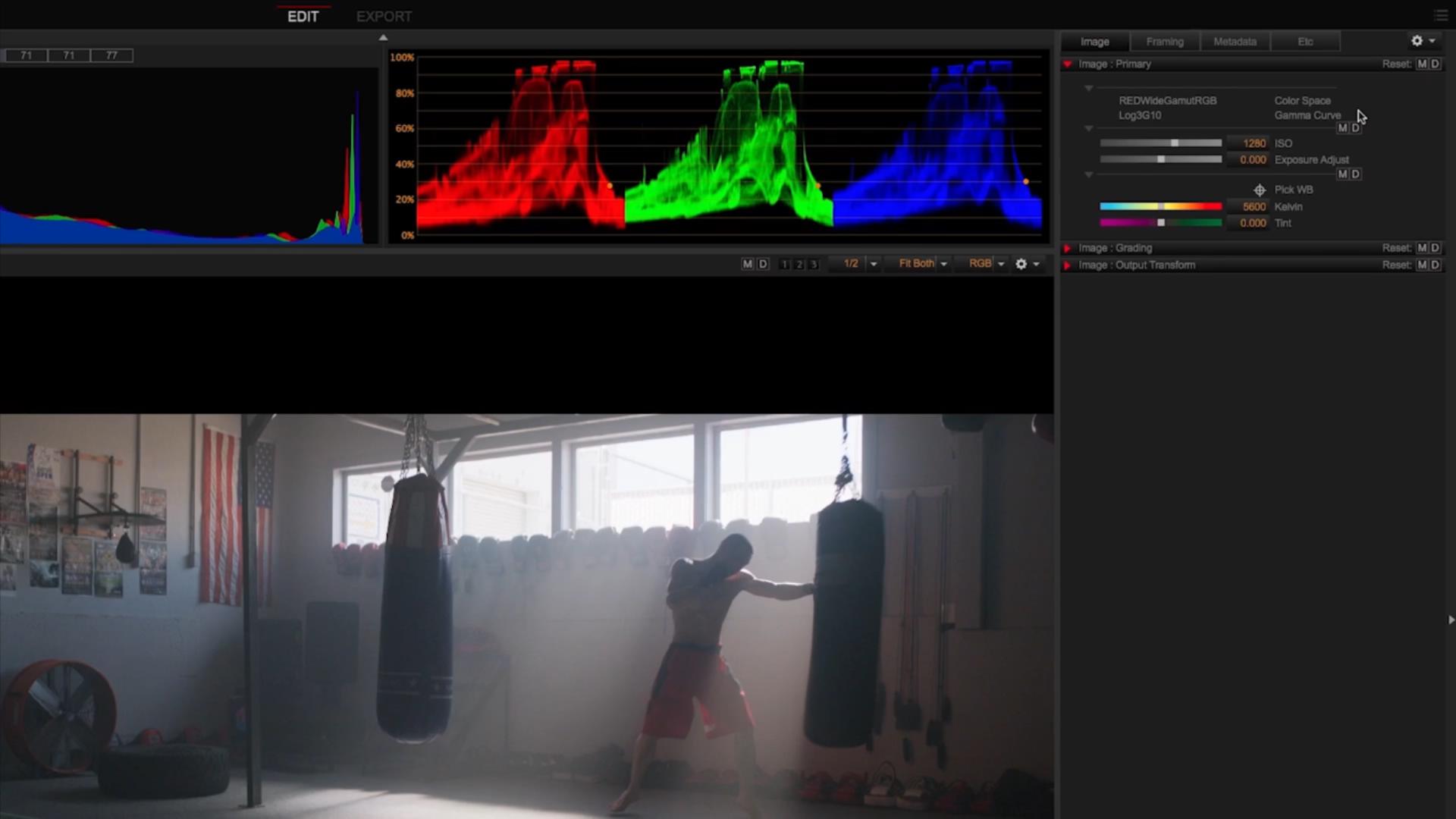The image size is (1456, 819).
Task: Click the Pick WB crosshair icon
Action: pyautogui.click(x=1260, y=190)
